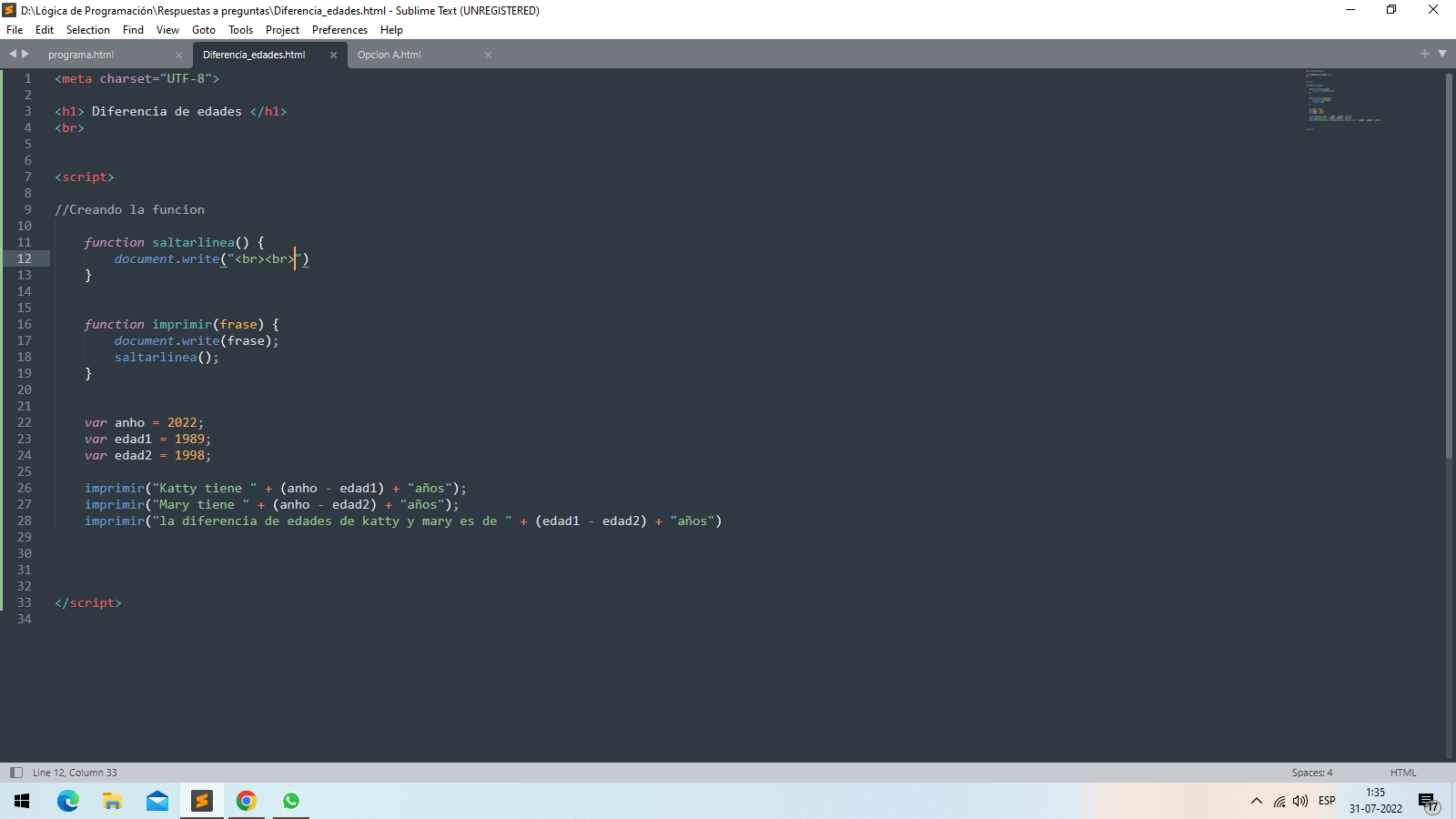Open the Find menu

click(133, 30)
